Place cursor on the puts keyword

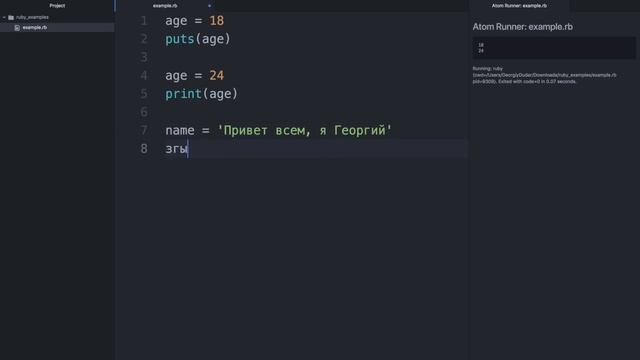180,39
